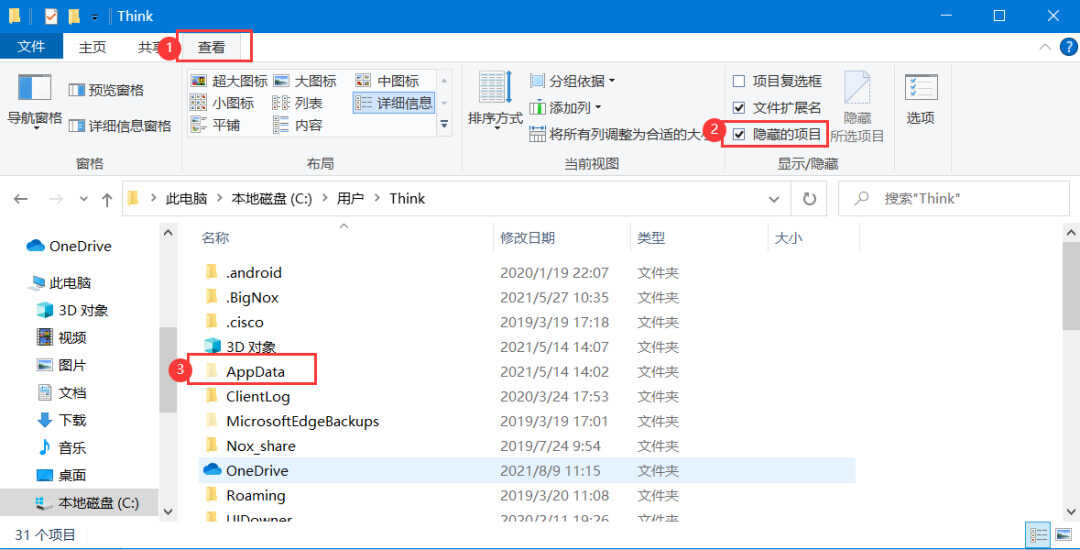
Task: Choose the list layout
Action: tap(298, 103)
